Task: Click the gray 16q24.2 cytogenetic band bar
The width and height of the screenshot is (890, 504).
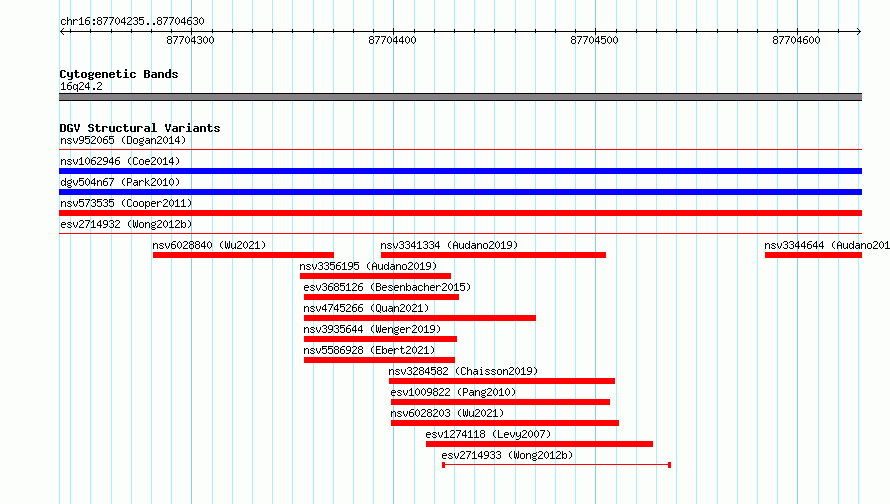Action: (x=460, y=97)
